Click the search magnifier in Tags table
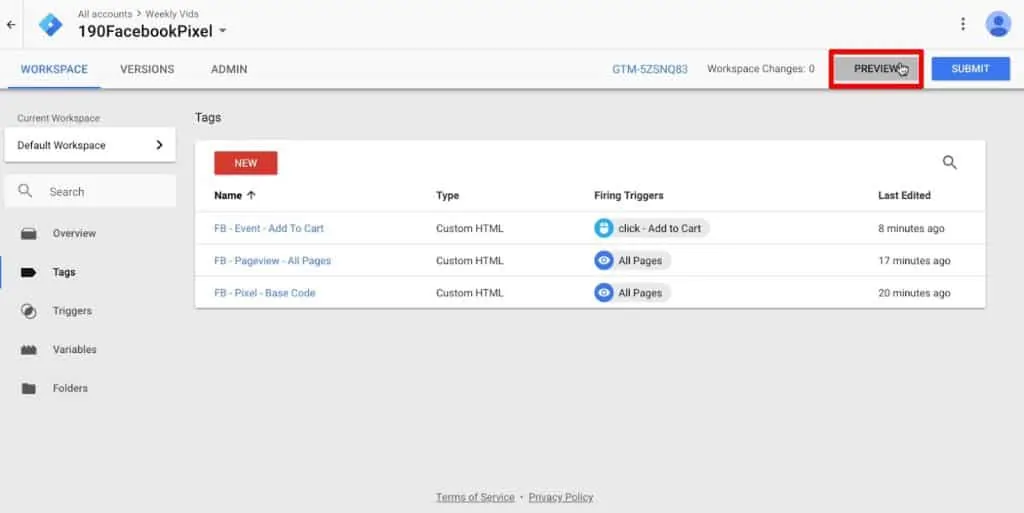 pos(950,163)
